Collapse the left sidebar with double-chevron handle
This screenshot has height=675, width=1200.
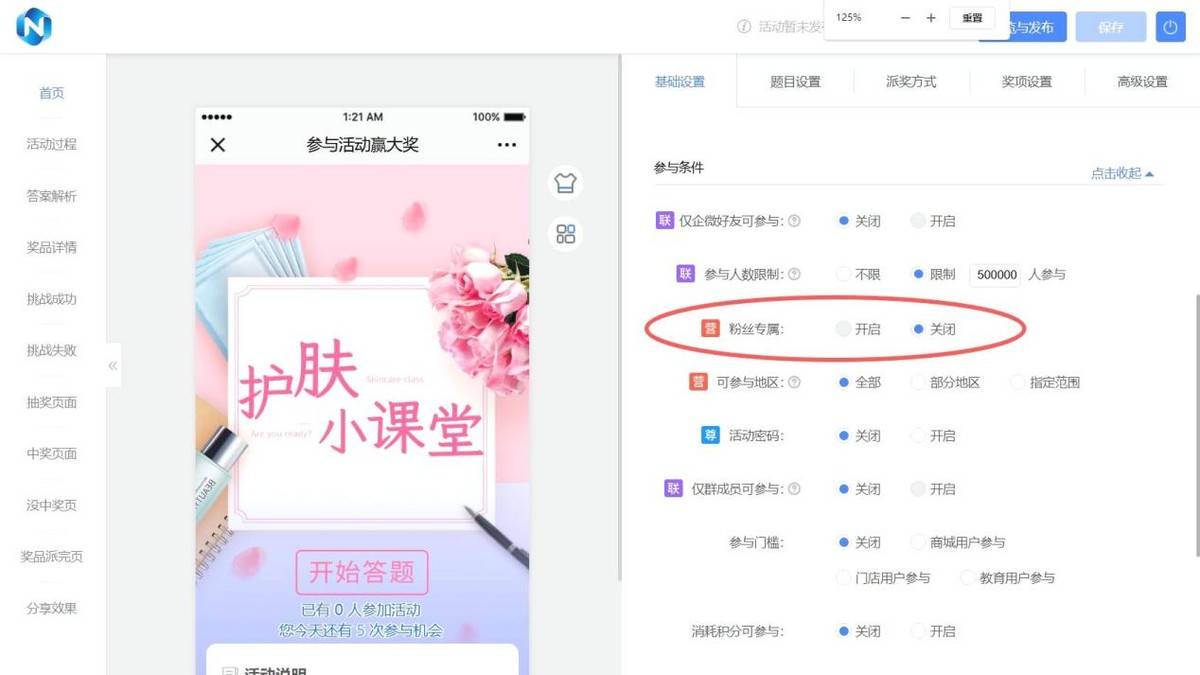[113, 366]
